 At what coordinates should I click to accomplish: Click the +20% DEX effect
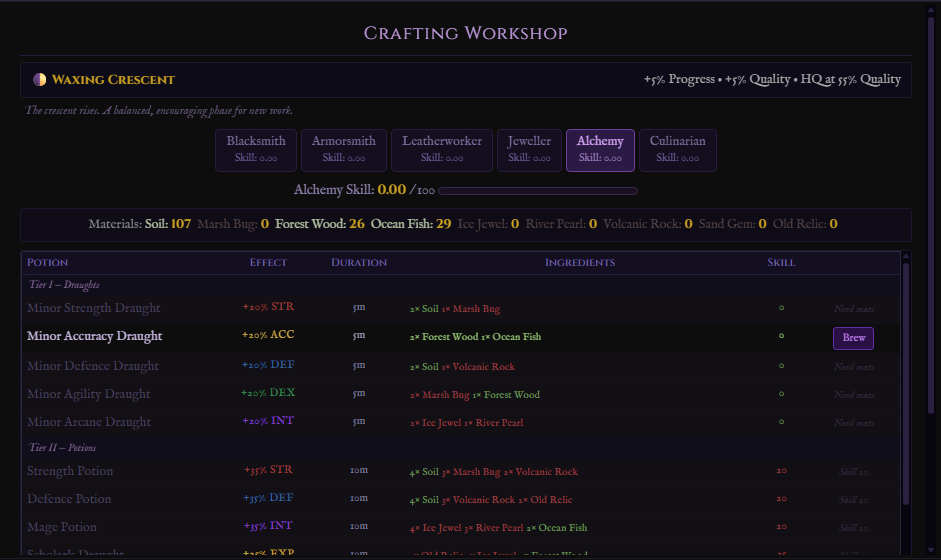(268, 393)
